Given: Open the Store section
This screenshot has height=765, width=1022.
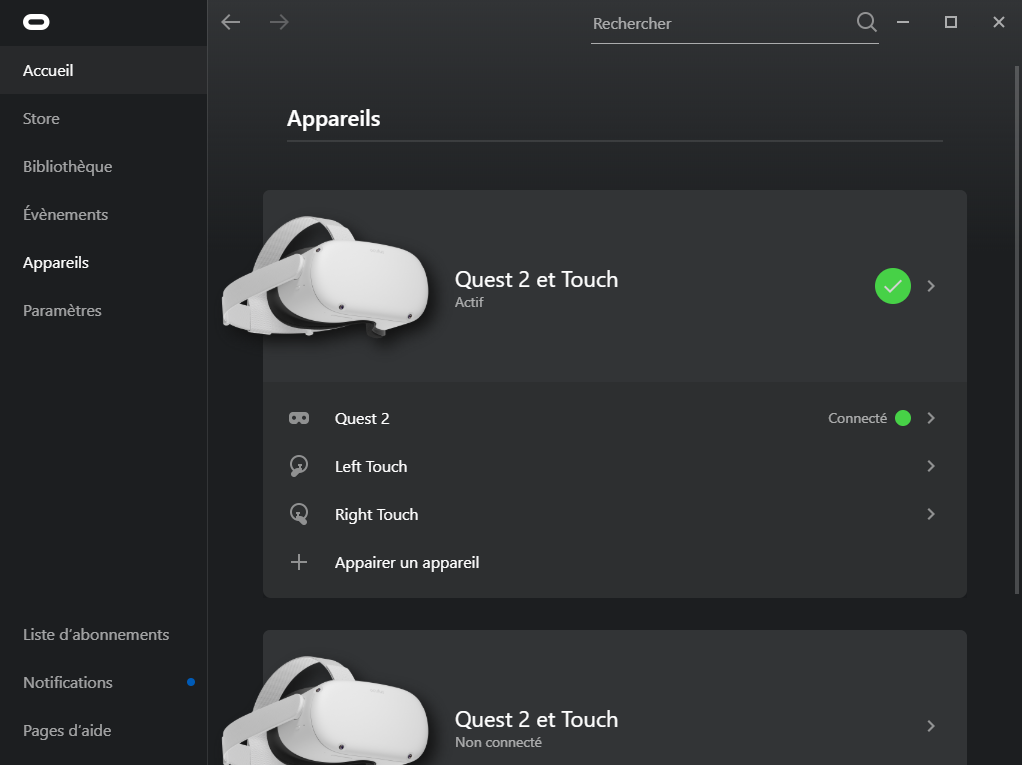Looking at the screenshot, I should pyautogui.click(x=104, y=119).
